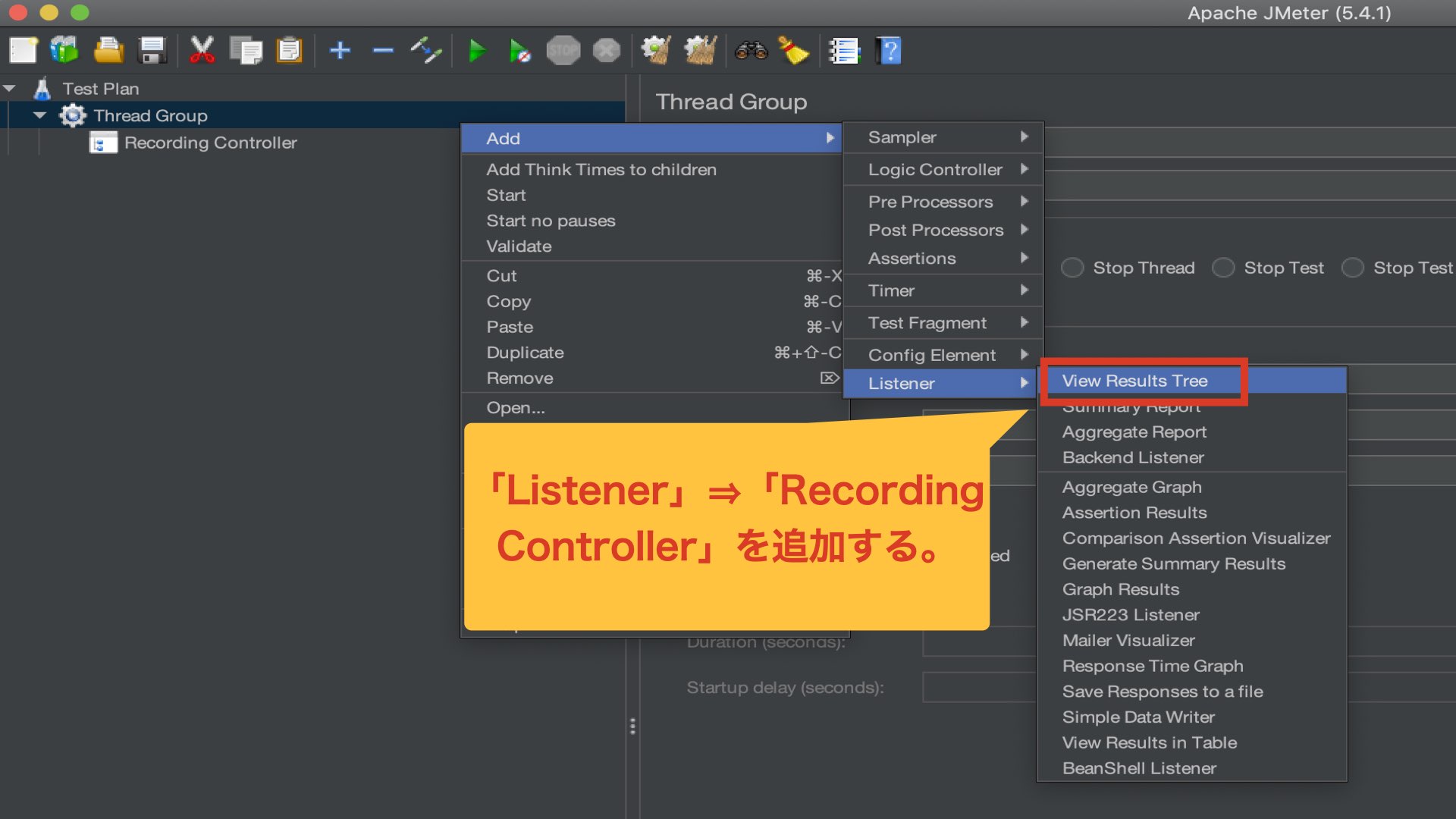Select Recording Controller in the tree
Screen dimensions: 1456x819
click(210, 143)
